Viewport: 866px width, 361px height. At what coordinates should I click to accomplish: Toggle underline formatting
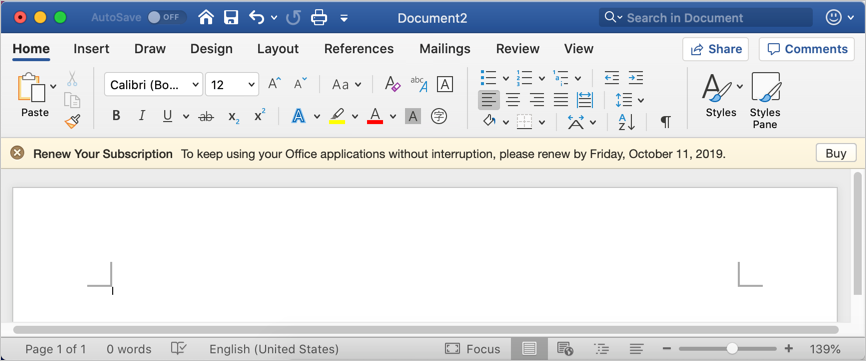167,116
